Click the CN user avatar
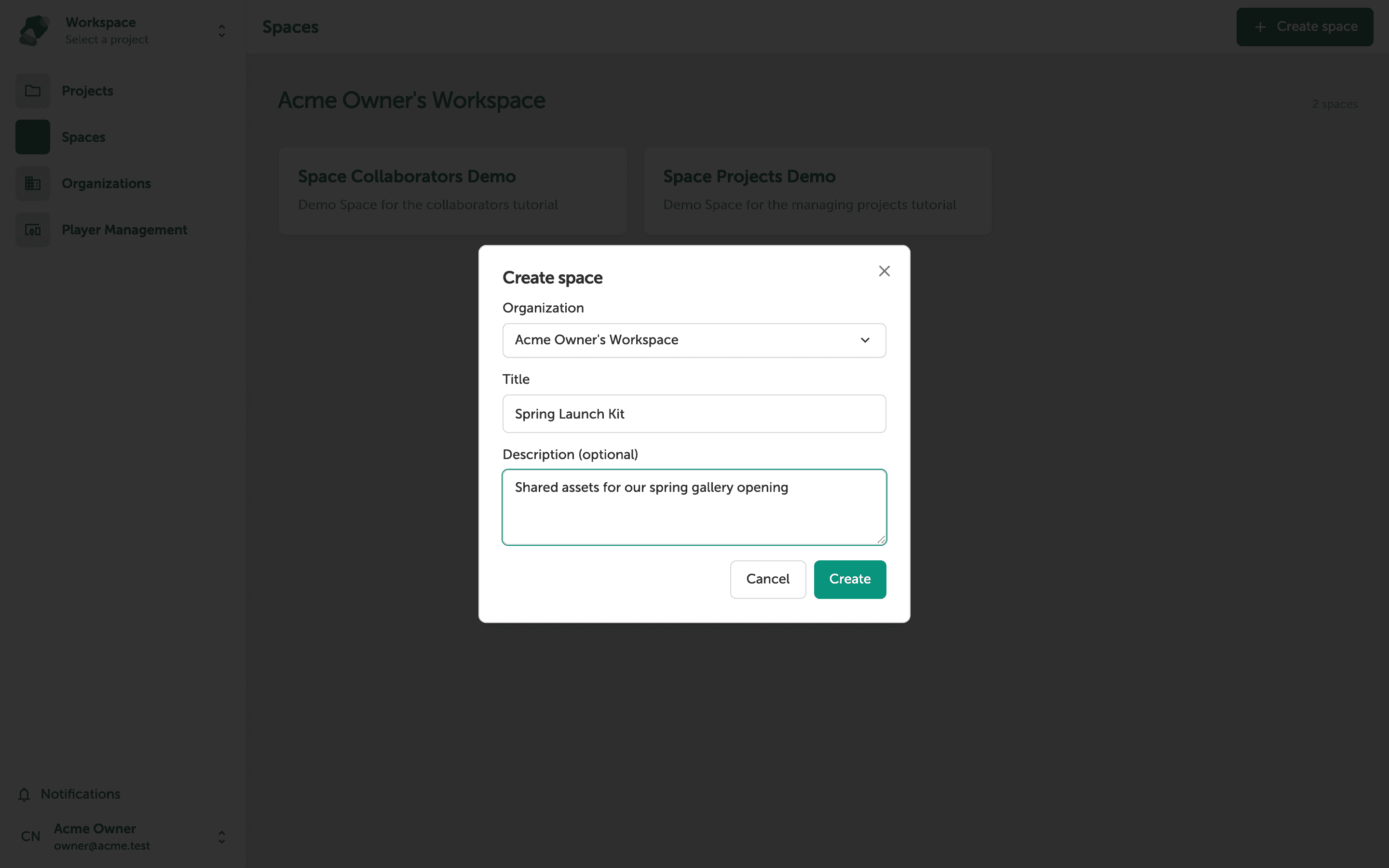The width and height of the screenshot is (1389, 868). [30, 837]
